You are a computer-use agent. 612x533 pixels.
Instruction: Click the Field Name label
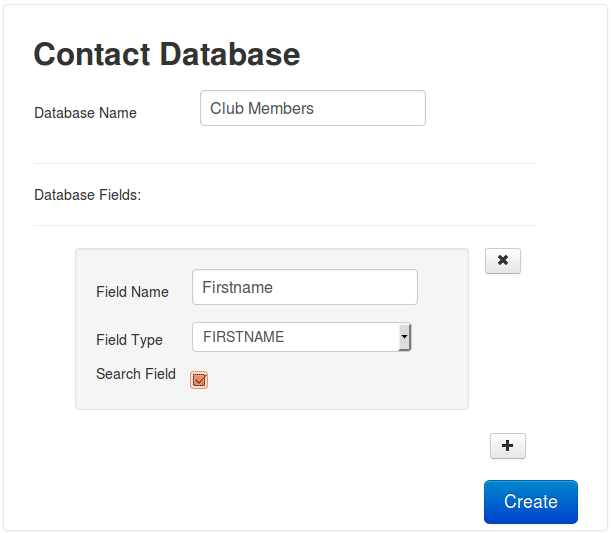(132, 292)
